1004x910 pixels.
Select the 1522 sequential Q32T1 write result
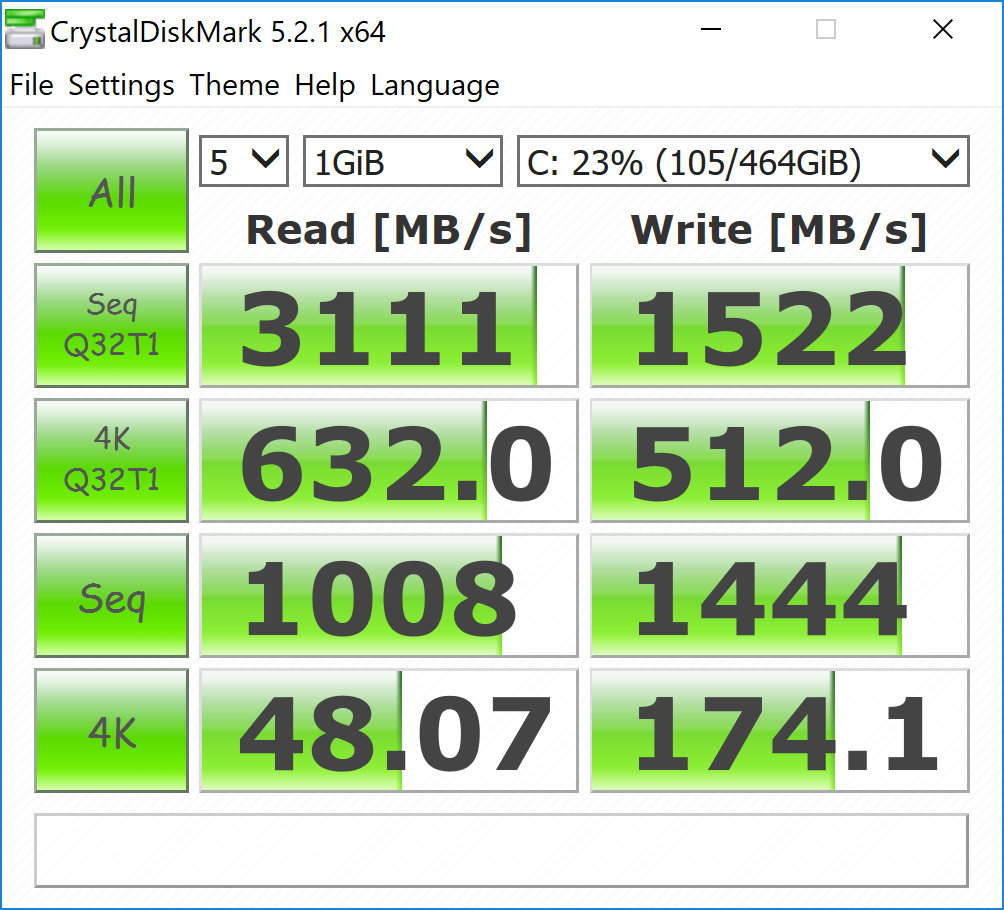click(780, 325)
